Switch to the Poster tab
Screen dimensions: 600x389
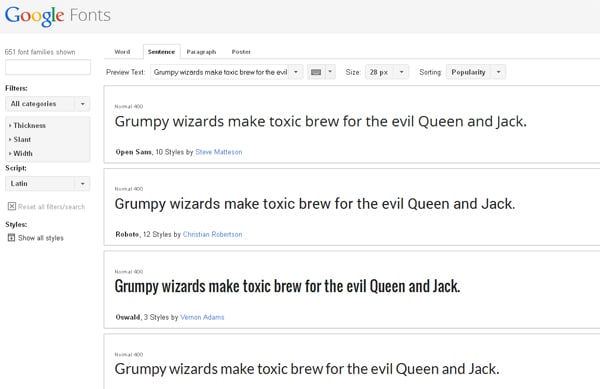tap(241, 52)
